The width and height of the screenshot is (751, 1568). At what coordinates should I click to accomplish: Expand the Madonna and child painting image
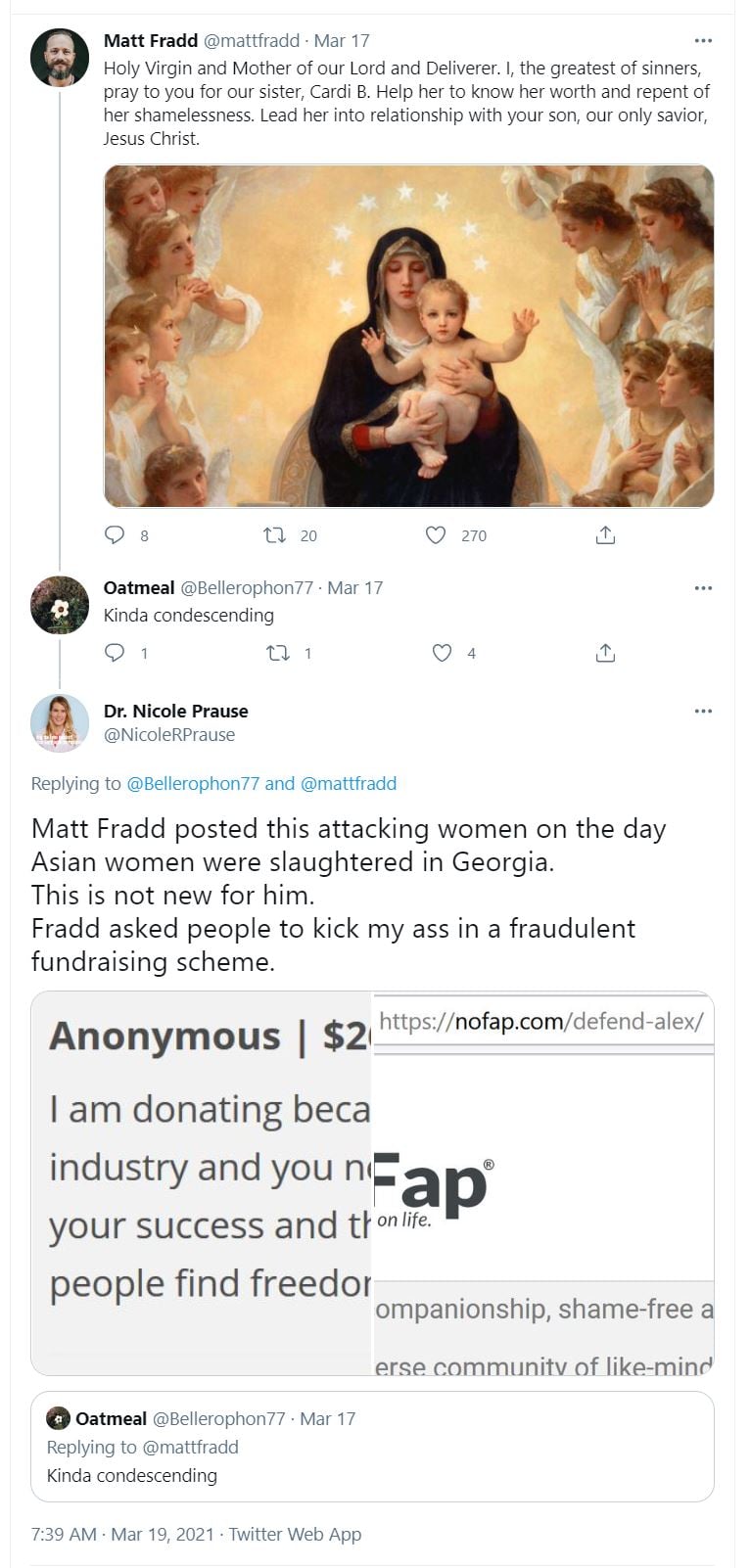click(408, 336)
